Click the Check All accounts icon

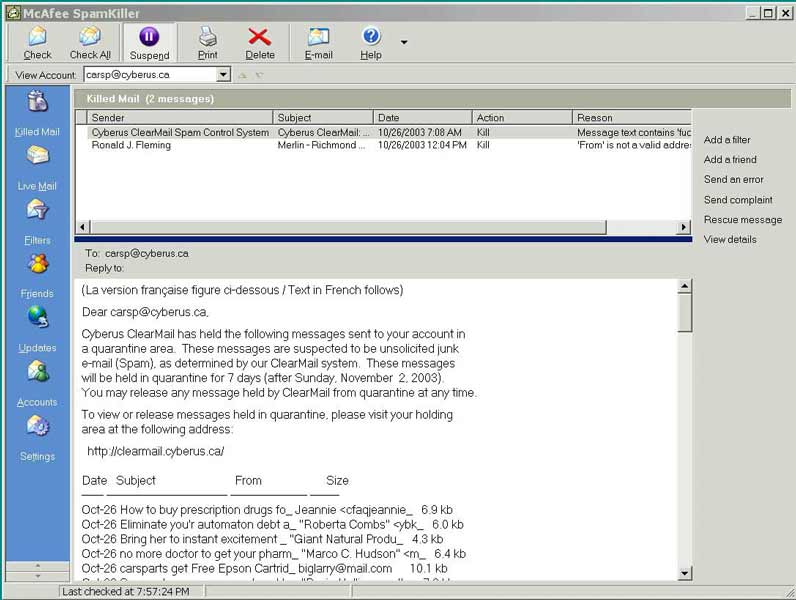pyautogui.click(x=90, y=42)
